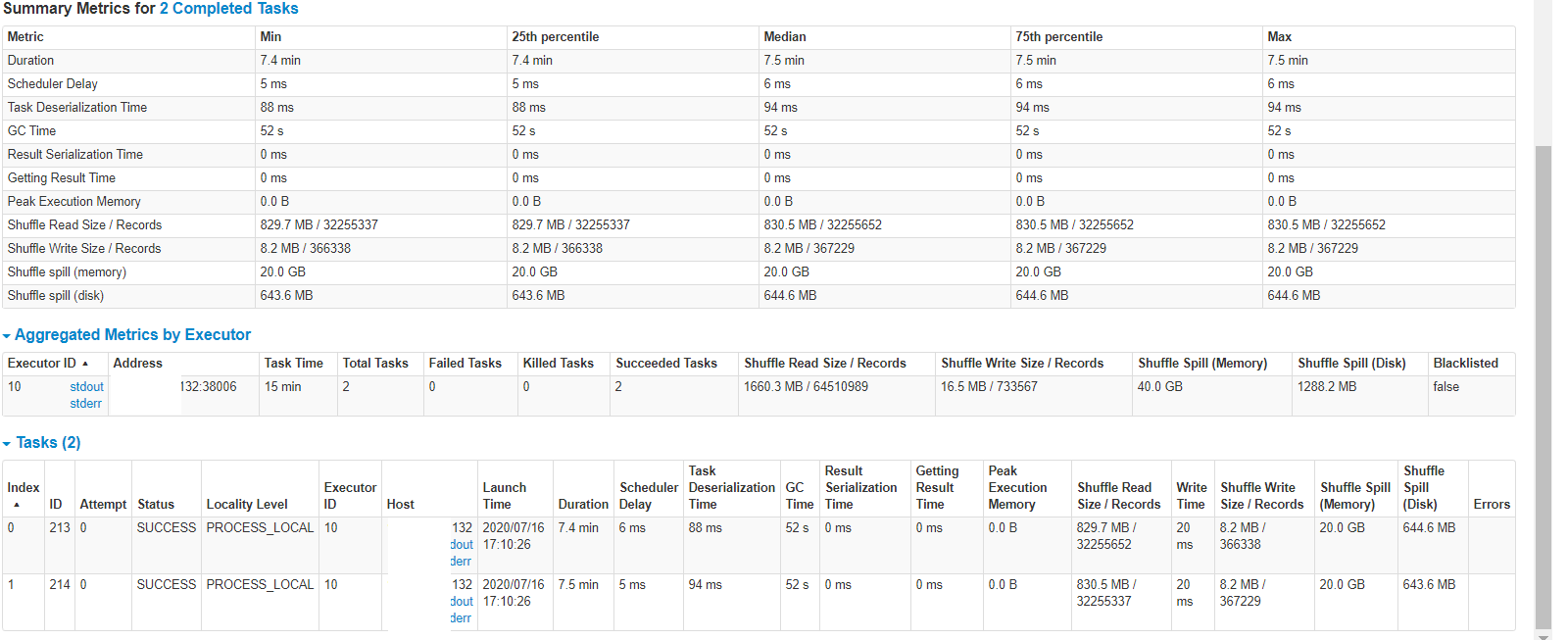
Task: Select task ID 213 cell
Action: [x=60, y=528]
